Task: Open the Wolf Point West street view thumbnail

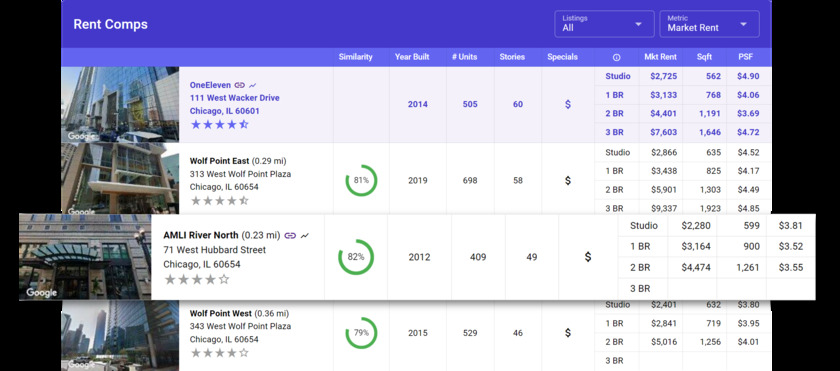Action: (120, 336)
